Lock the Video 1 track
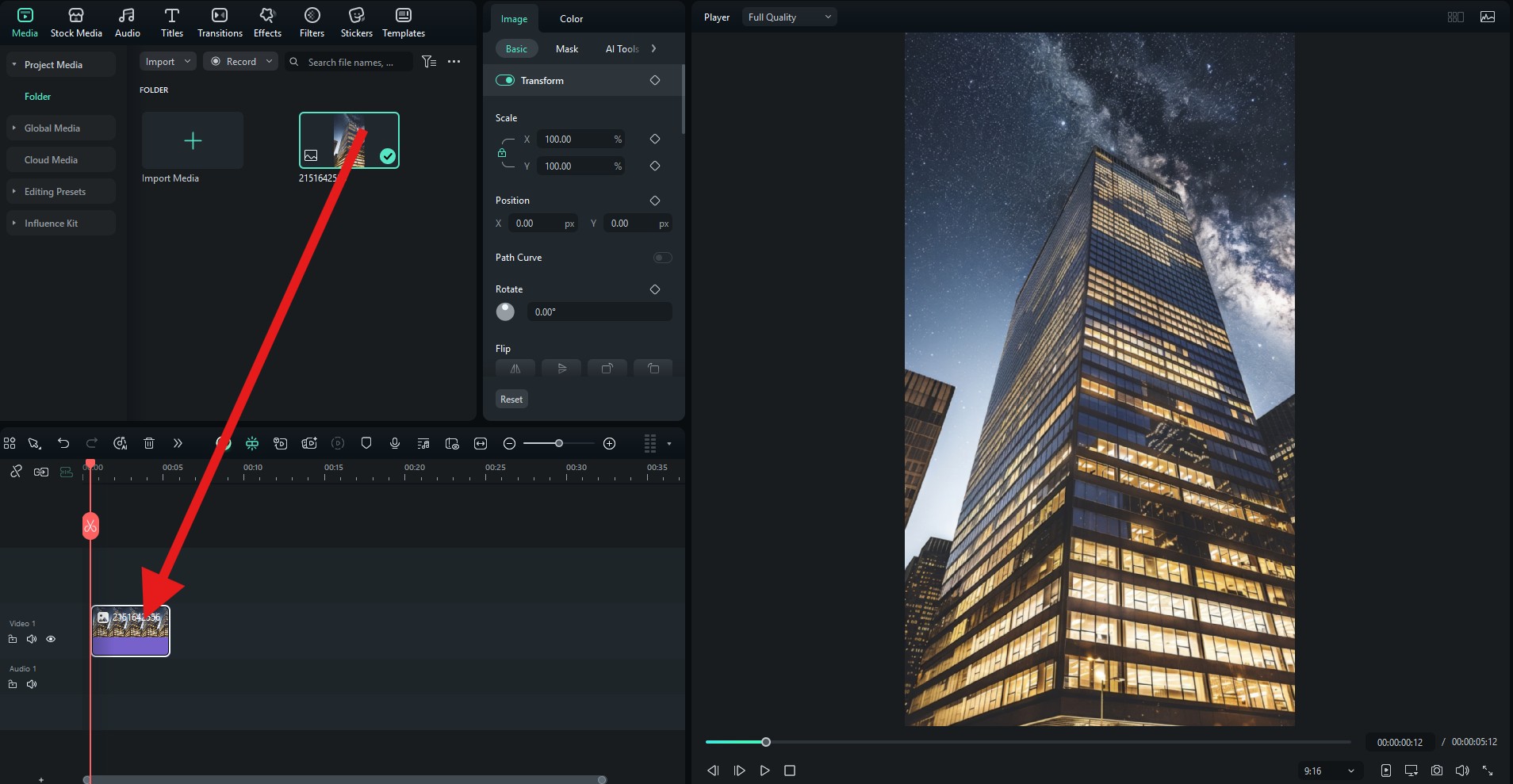Screen dimensions: 1513x784 [x=13, y=639]
